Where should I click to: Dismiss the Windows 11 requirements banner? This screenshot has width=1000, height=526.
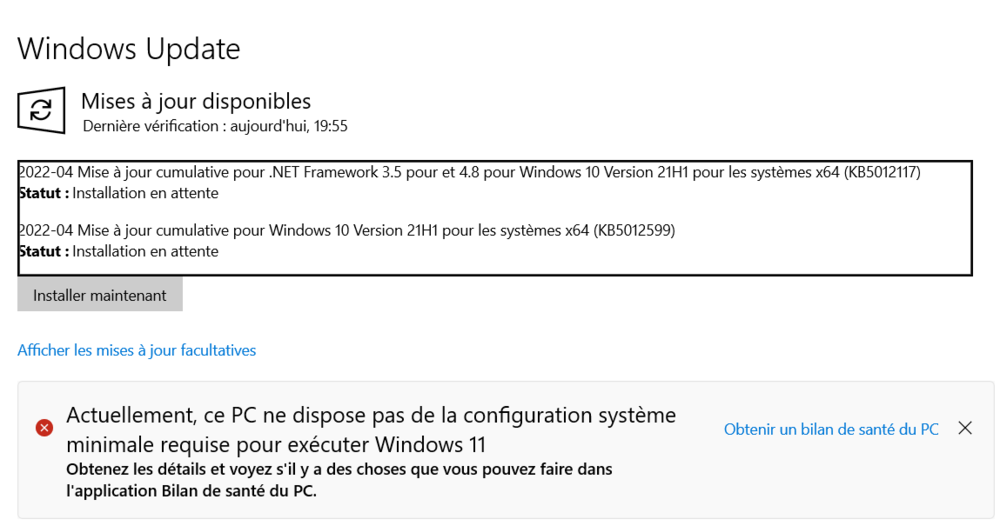965,428
